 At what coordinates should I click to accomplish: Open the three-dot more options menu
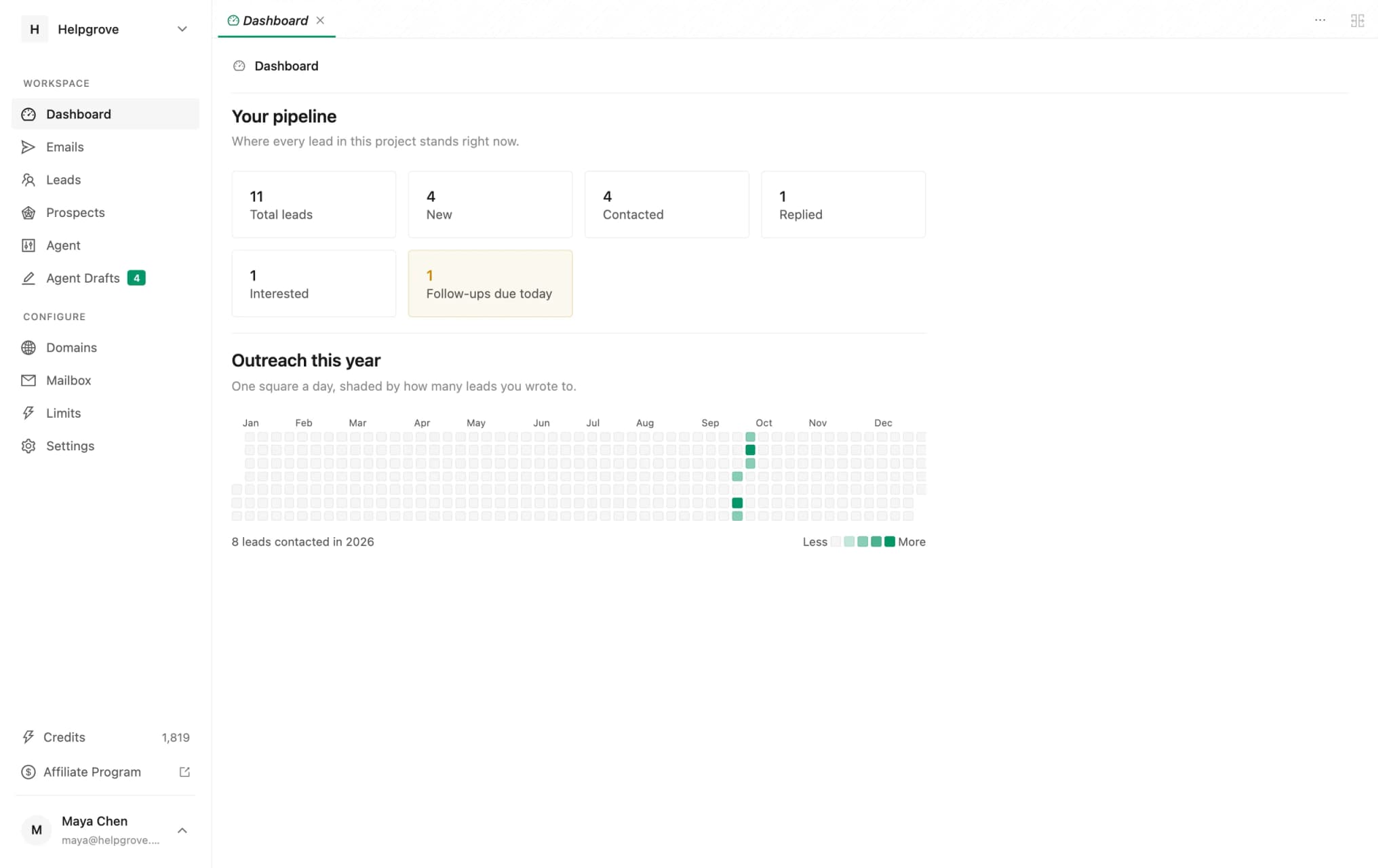(1320, 20)
